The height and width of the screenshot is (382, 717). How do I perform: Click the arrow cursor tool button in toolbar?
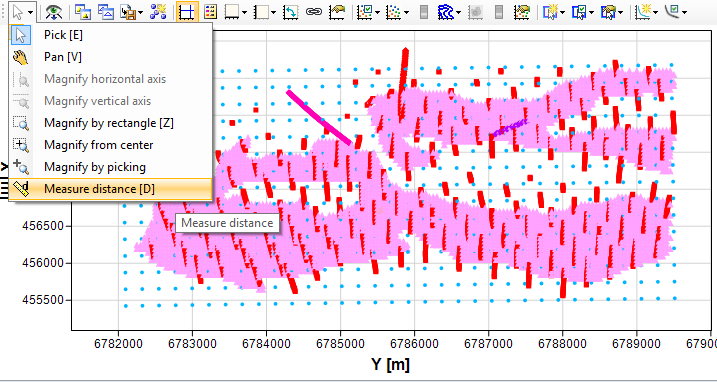[x=17, y=11]
